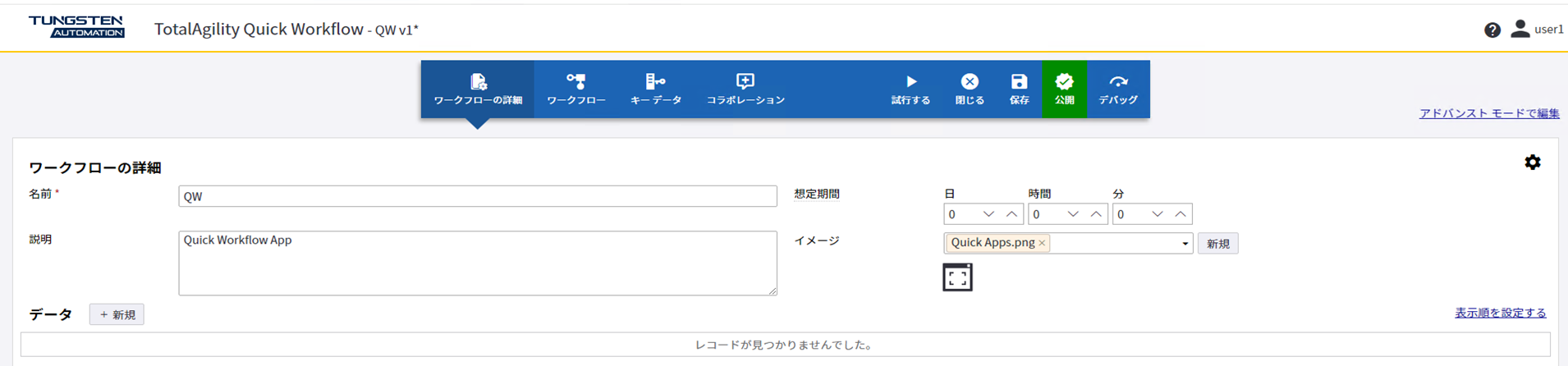Screen dimensions: 1568x366
Task: Click the レコードが見つかりませんでした message
Action: coord(785,345)
